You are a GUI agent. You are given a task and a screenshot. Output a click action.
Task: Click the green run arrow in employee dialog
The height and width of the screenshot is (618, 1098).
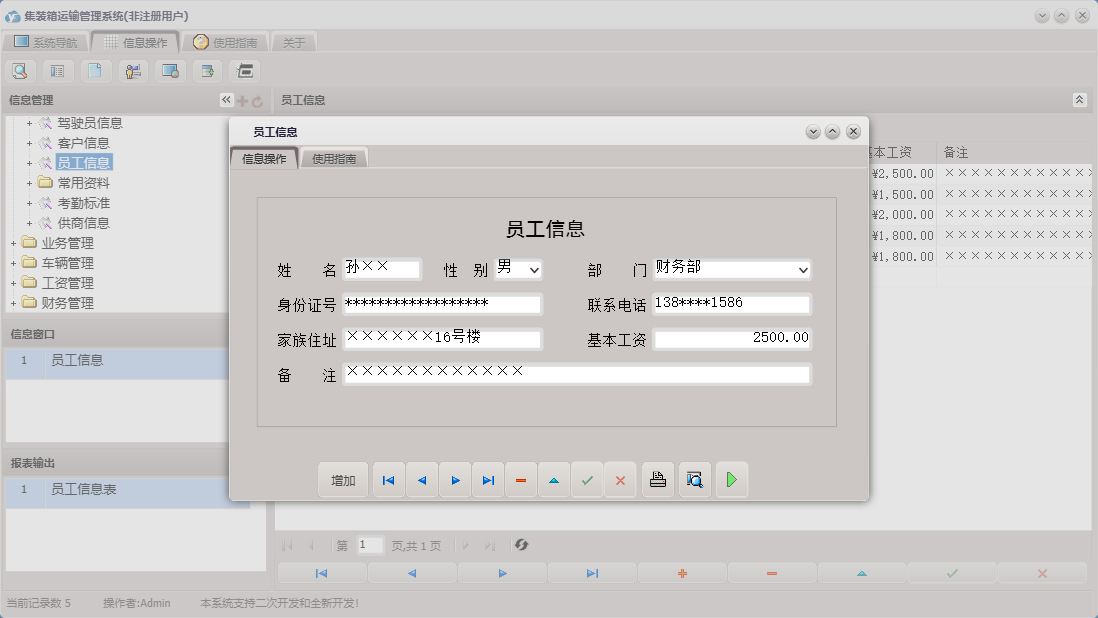click(731, 480)
